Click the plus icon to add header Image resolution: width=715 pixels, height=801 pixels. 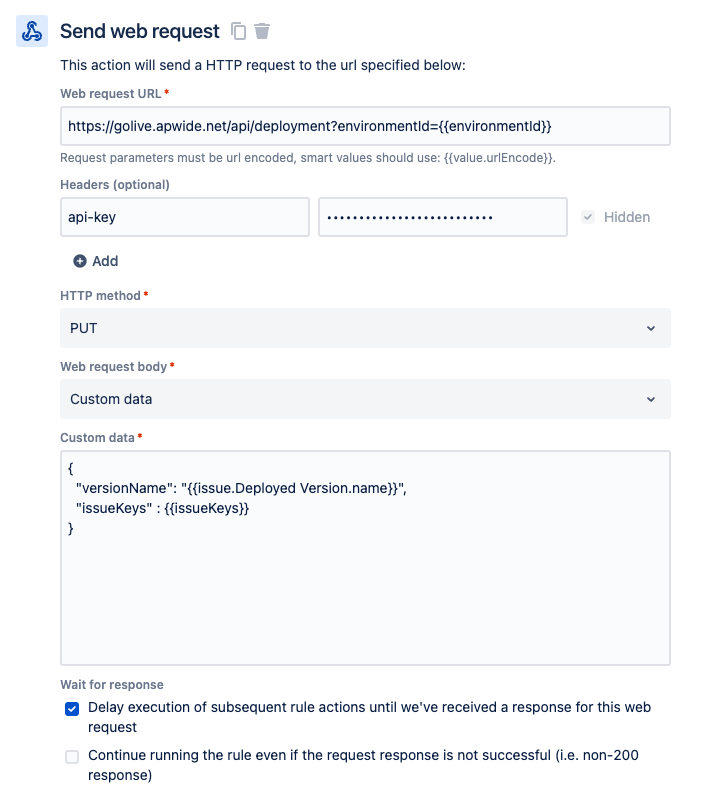[80, 261]
